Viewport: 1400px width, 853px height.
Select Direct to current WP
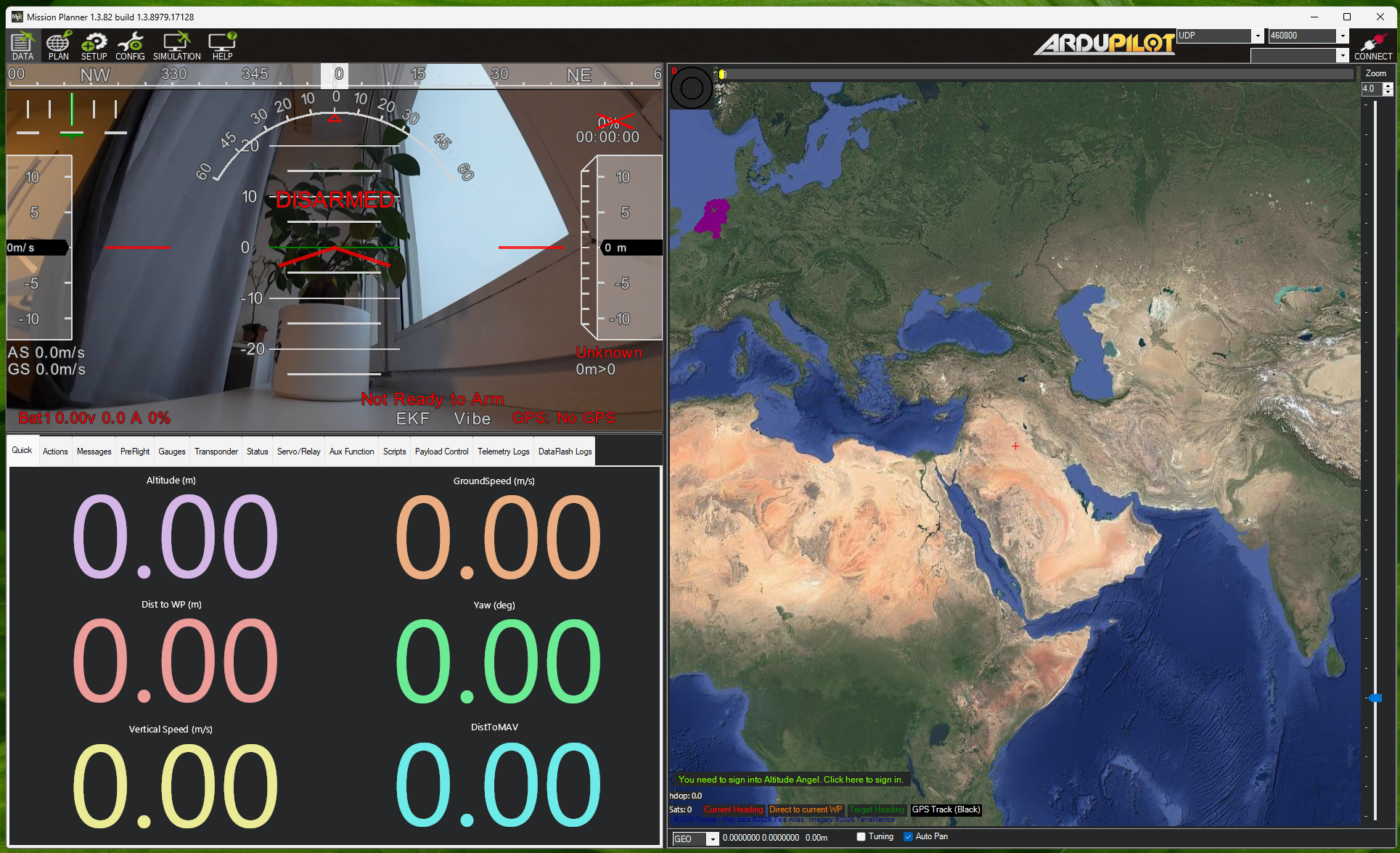tap(806, 809)
